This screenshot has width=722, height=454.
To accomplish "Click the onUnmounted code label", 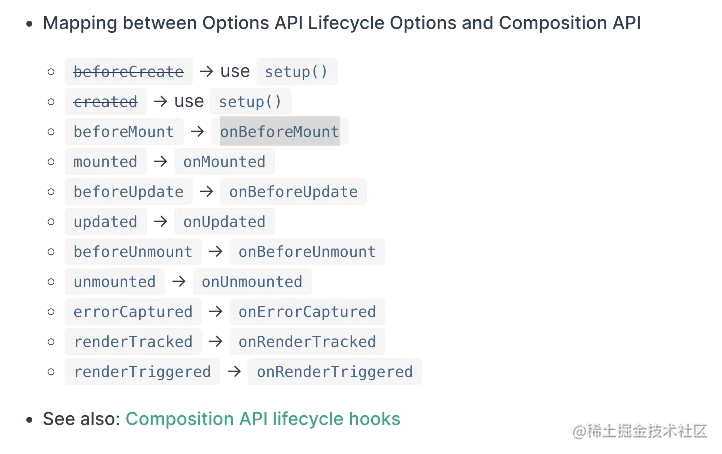I will click(252, 282).
